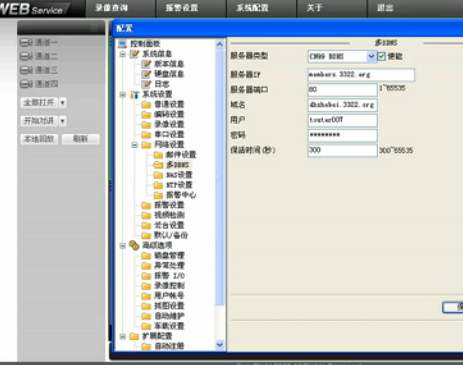Click the 域名 input field
This screenshot has width=463, height=365.
point(342,105)
